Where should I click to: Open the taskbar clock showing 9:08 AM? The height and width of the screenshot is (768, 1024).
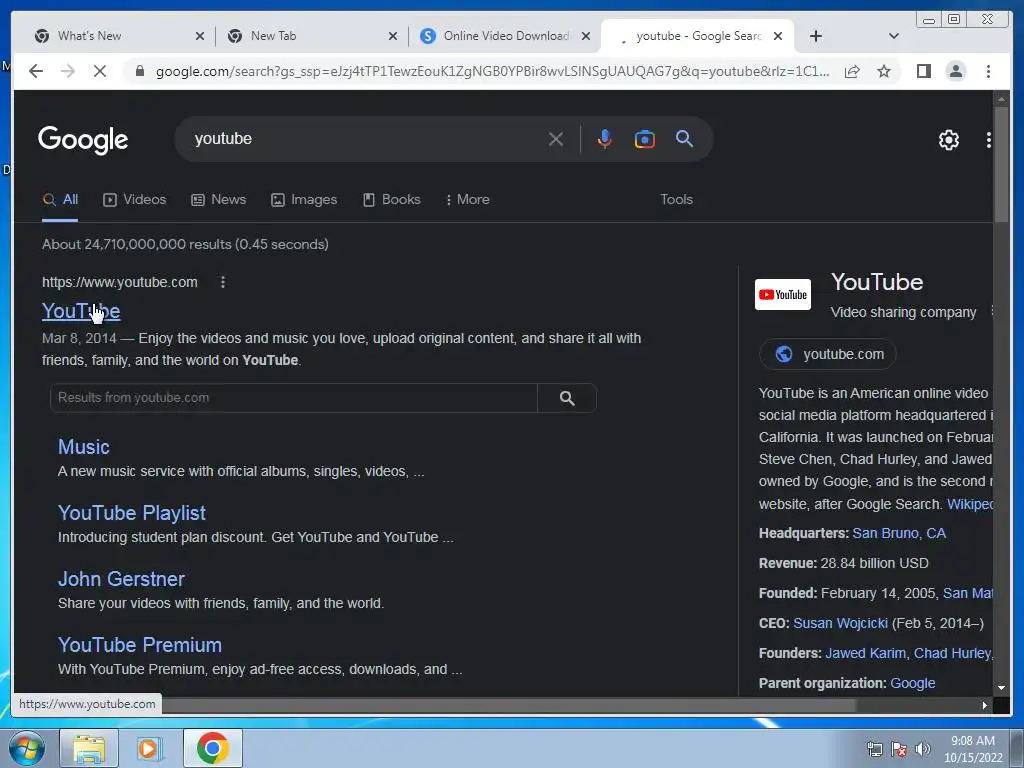click(972, 749)
